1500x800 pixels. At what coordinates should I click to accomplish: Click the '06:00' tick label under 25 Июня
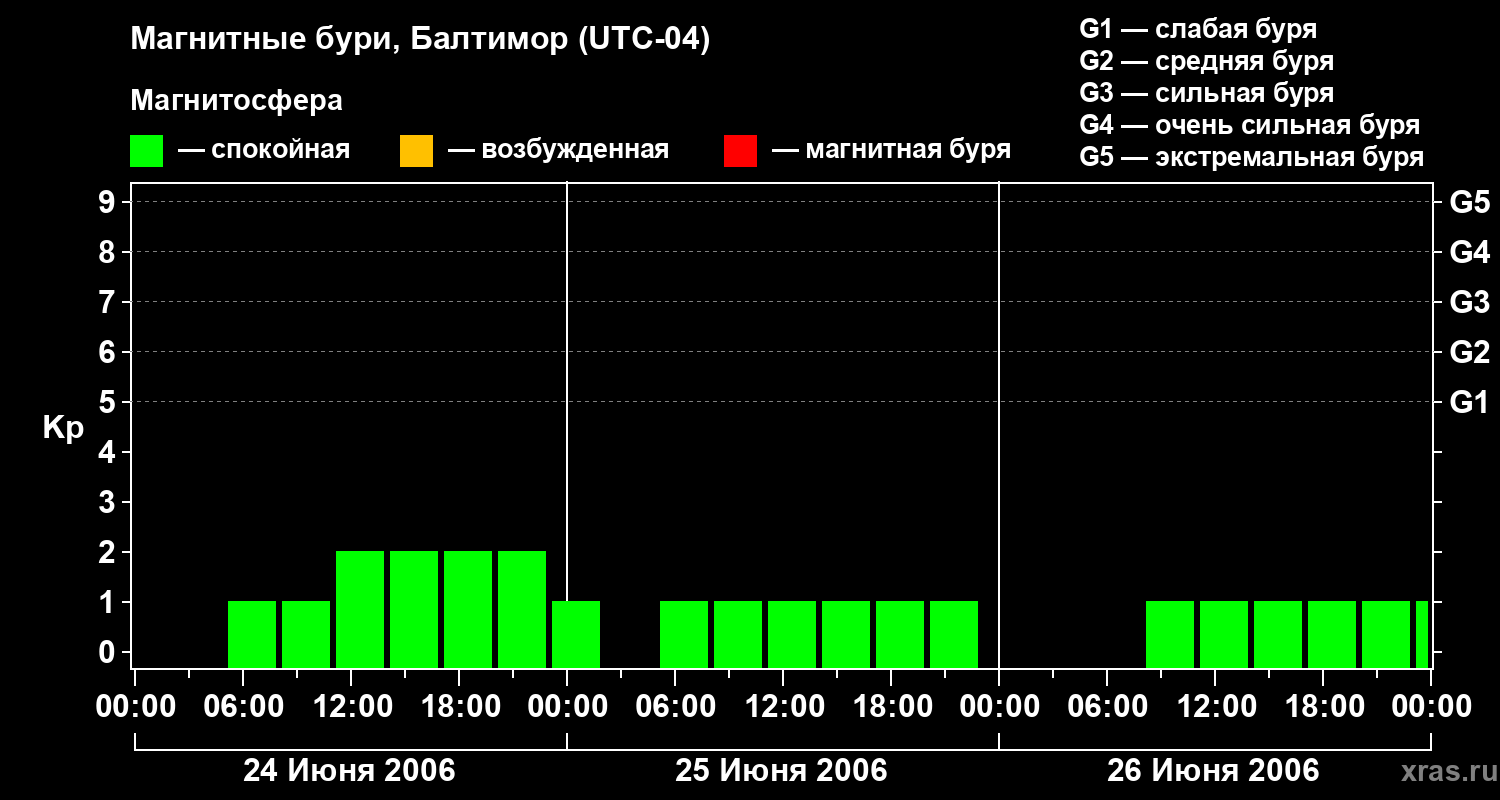pyautogui.click(x=675, y=707)
